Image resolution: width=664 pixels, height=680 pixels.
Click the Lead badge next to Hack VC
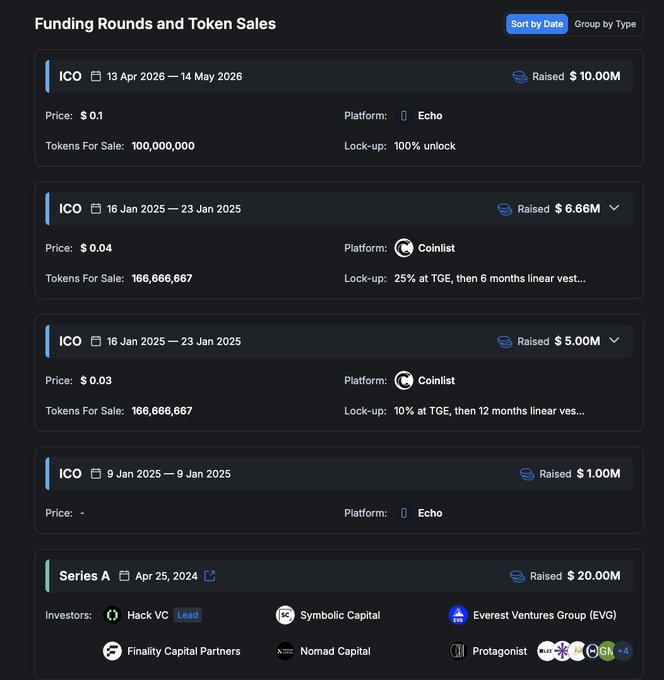coord(187,615)
